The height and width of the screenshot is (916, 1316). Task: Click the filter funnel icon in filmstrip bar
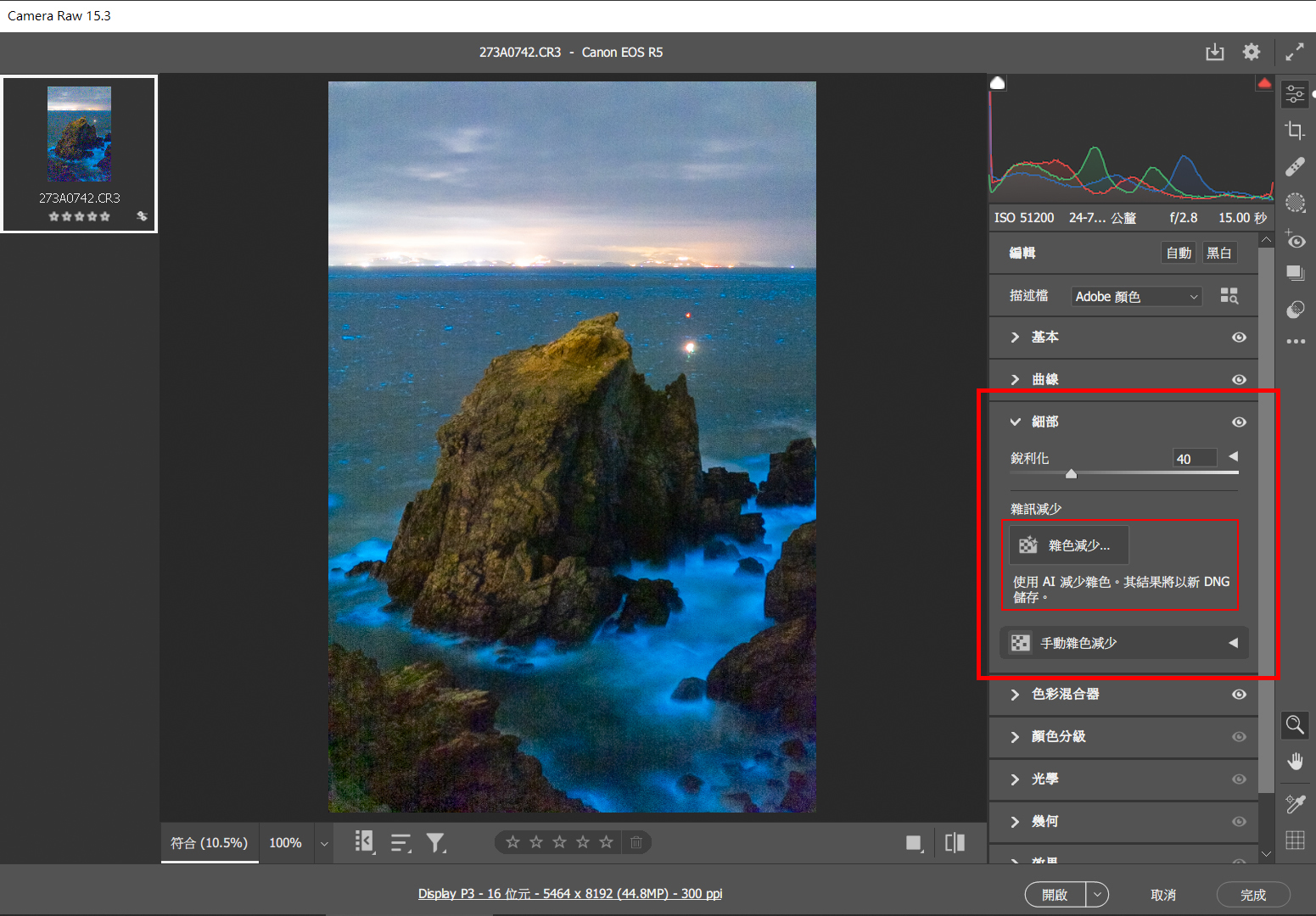pyautogui.click(x=435, y=842)
